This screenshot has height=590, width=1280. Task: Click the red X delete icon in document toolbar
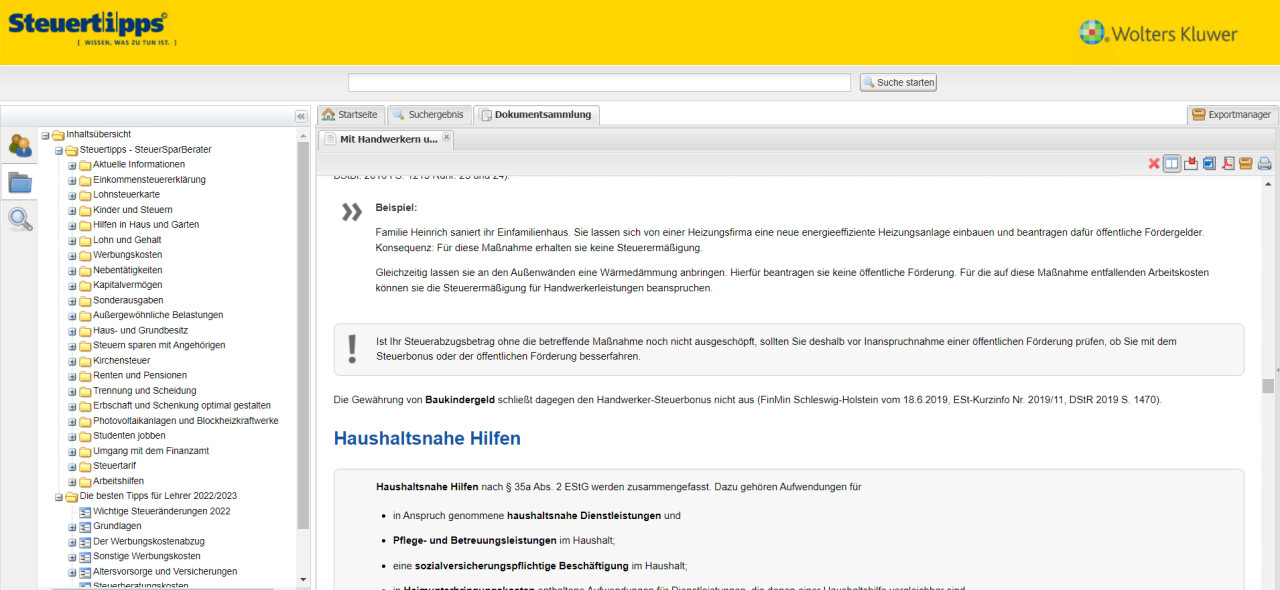1153,164
